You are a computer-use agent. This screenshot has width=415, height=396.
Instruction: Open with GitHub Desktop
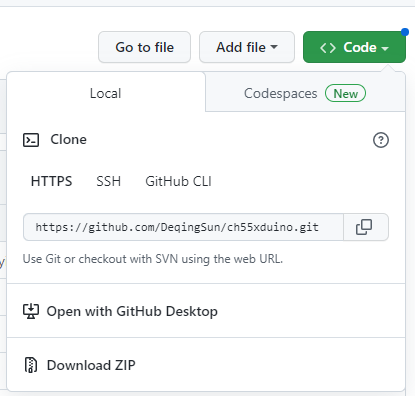click(x=206, y=311)
